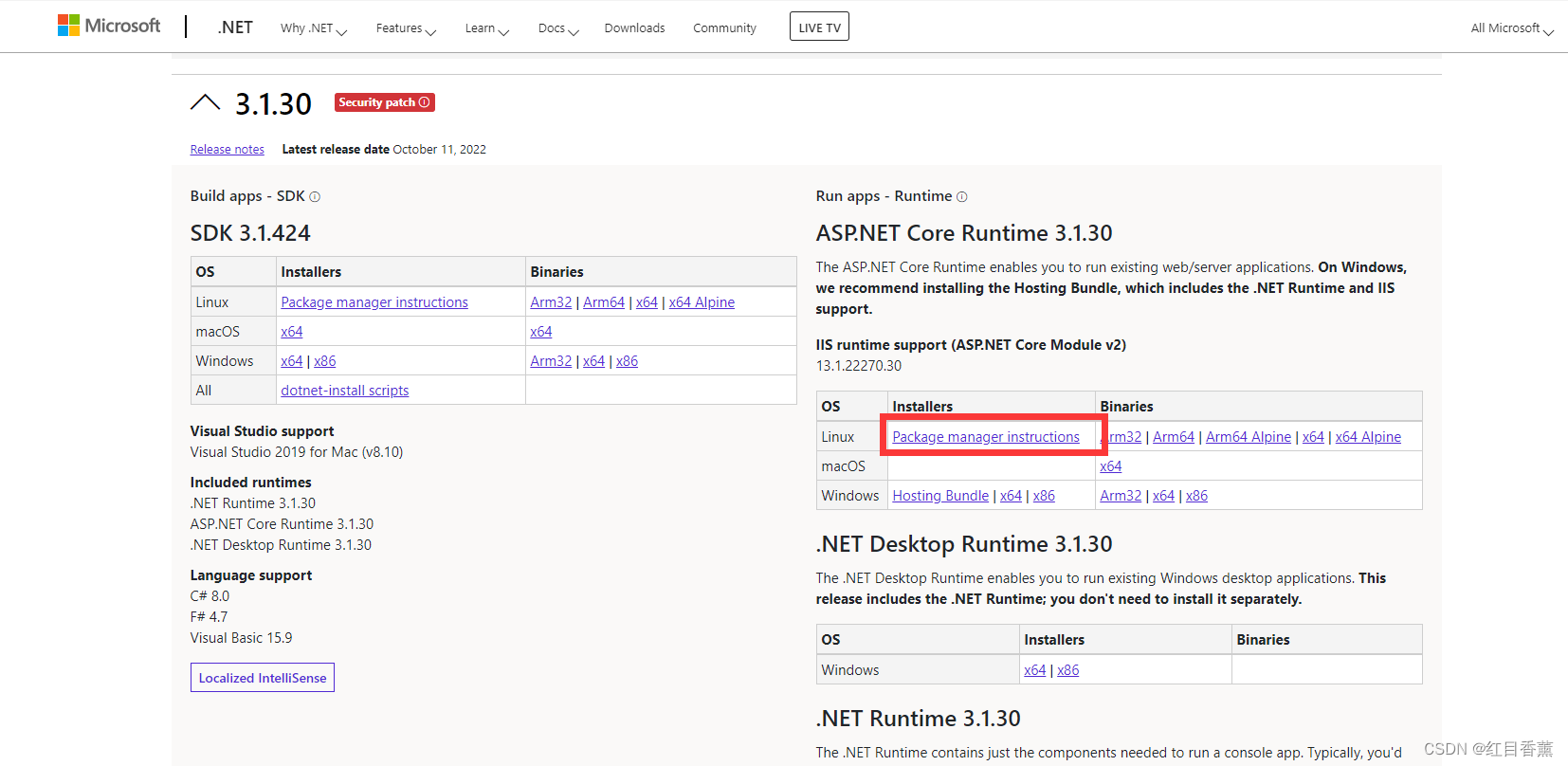Download .NET Desktop Runtime Windows x86 installer
This screenshot has height=766, width=1568.
[1068, 670]
